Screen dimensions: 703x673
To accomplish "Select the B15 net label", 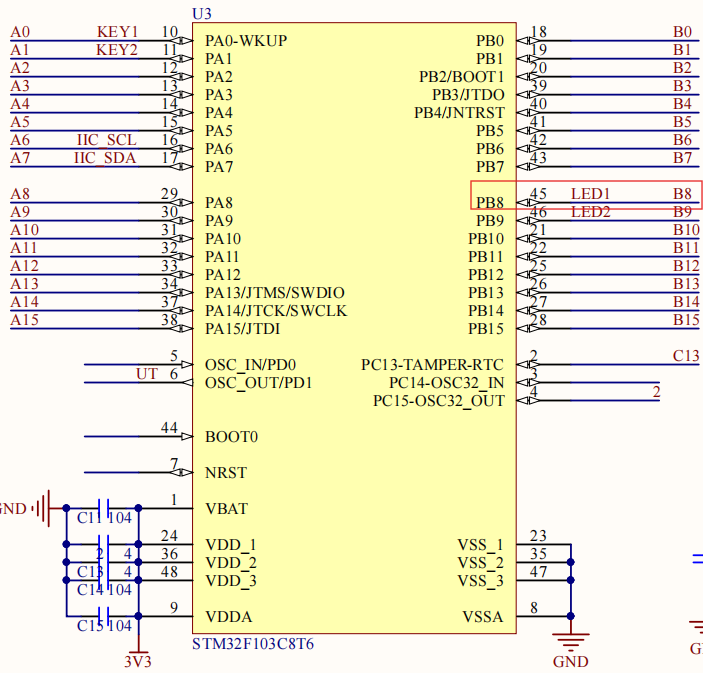I will click(686, 320).
